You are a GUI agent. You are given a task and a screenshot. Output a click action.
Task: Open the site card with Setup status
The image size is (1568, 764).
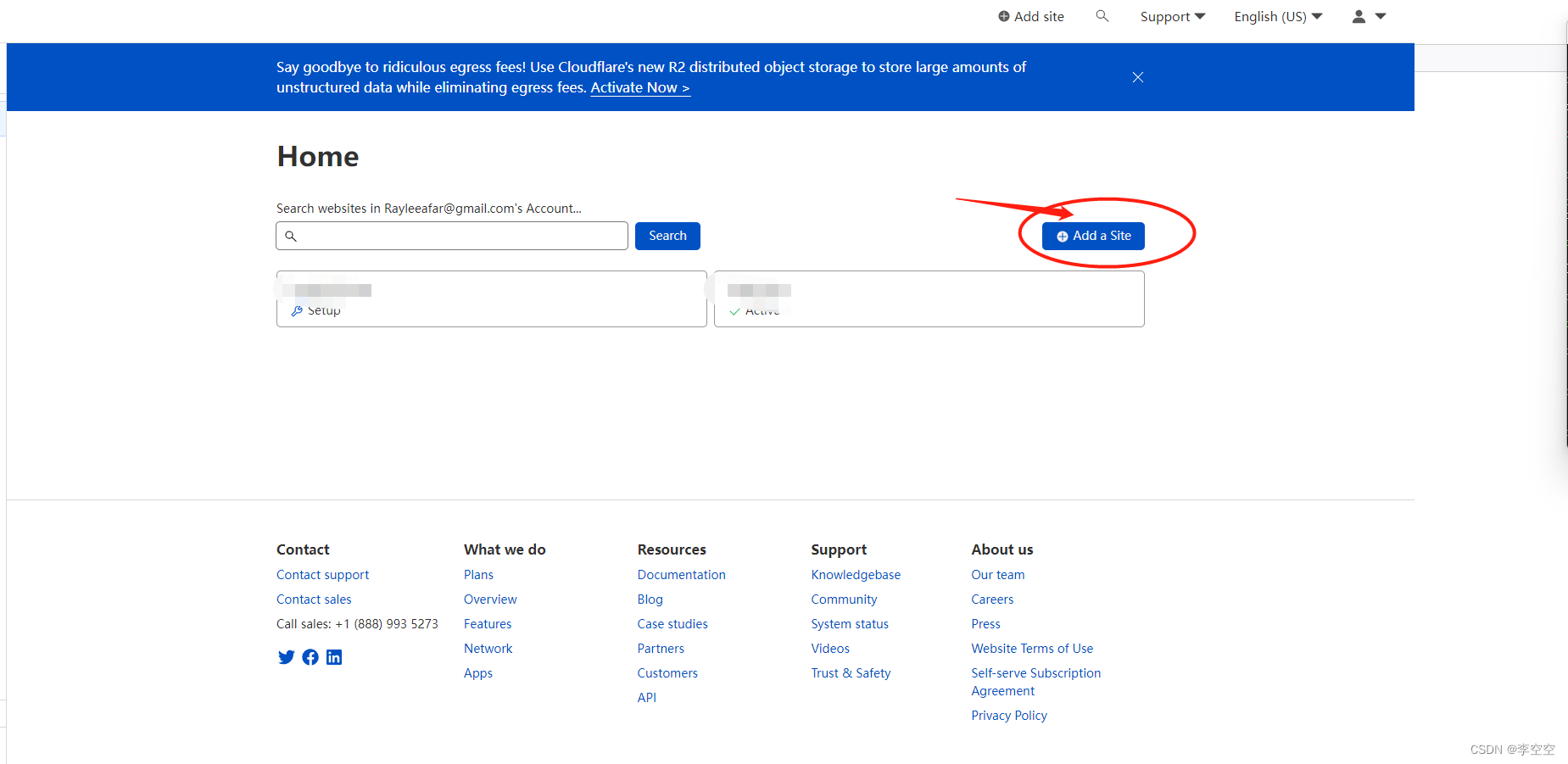click(492, 298)
